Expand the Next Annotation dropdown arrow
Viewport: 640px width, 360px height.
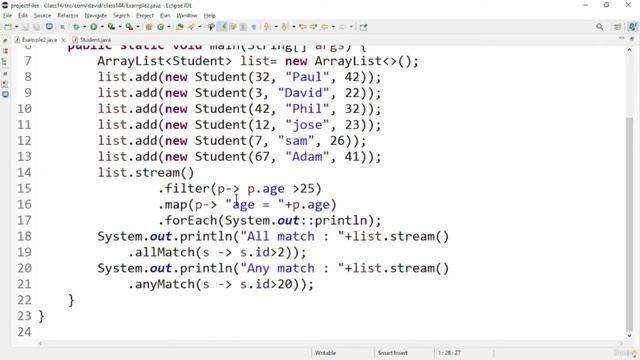pos(276,27)
